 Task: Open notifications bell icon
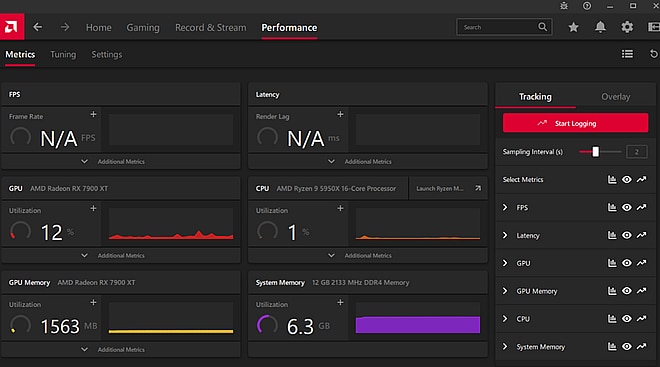(x=600, y=27)
